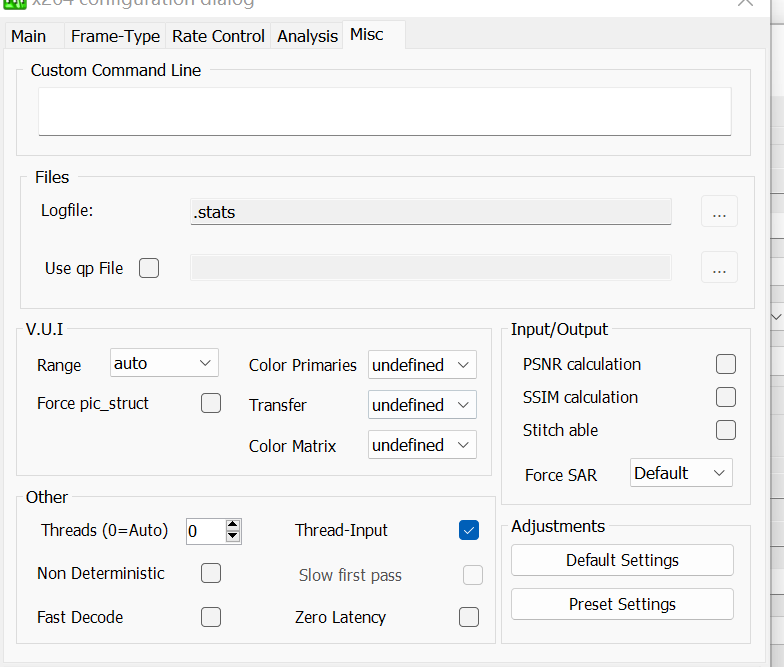
Task: Expand the Color Matrix dropdown
Action: point(422,445)
